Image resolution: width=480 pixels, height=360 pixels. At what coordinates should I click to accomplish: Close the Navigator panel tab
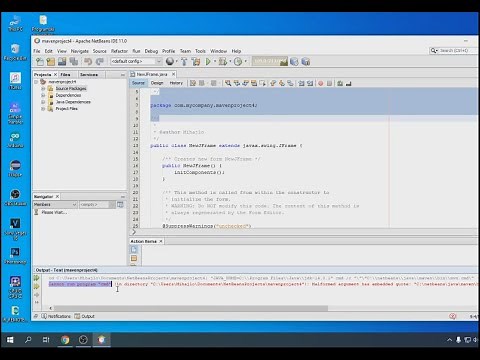pyautogui.click(x=57, y=196)
